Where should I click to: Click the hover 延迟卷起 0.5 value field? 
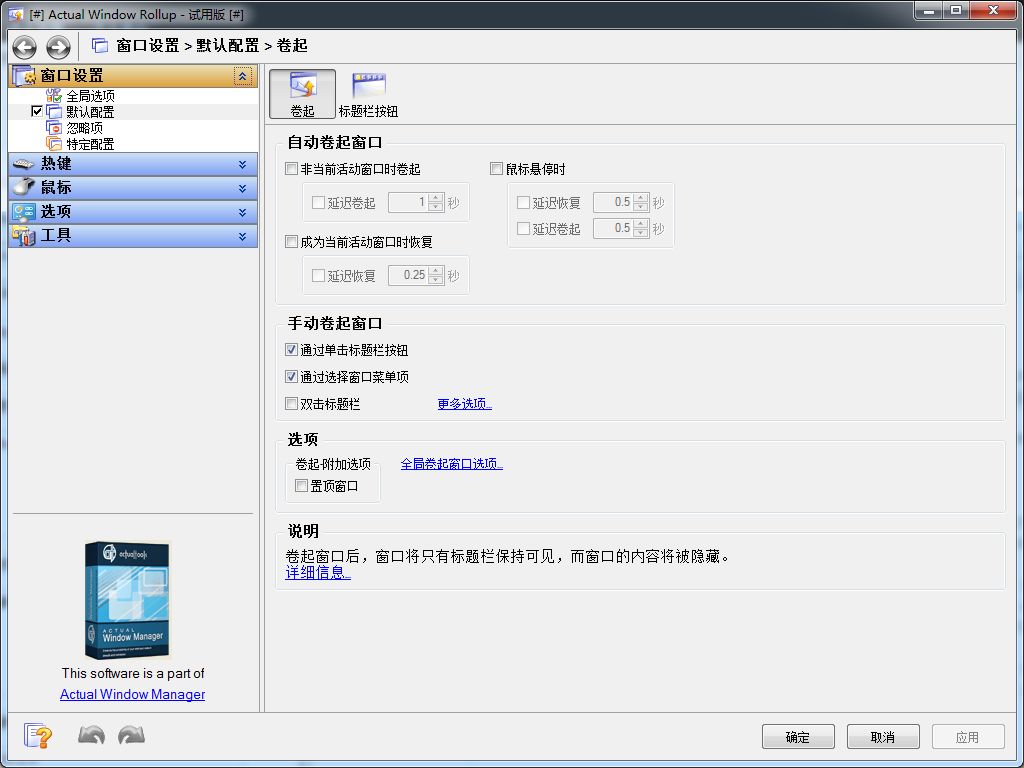613,229
